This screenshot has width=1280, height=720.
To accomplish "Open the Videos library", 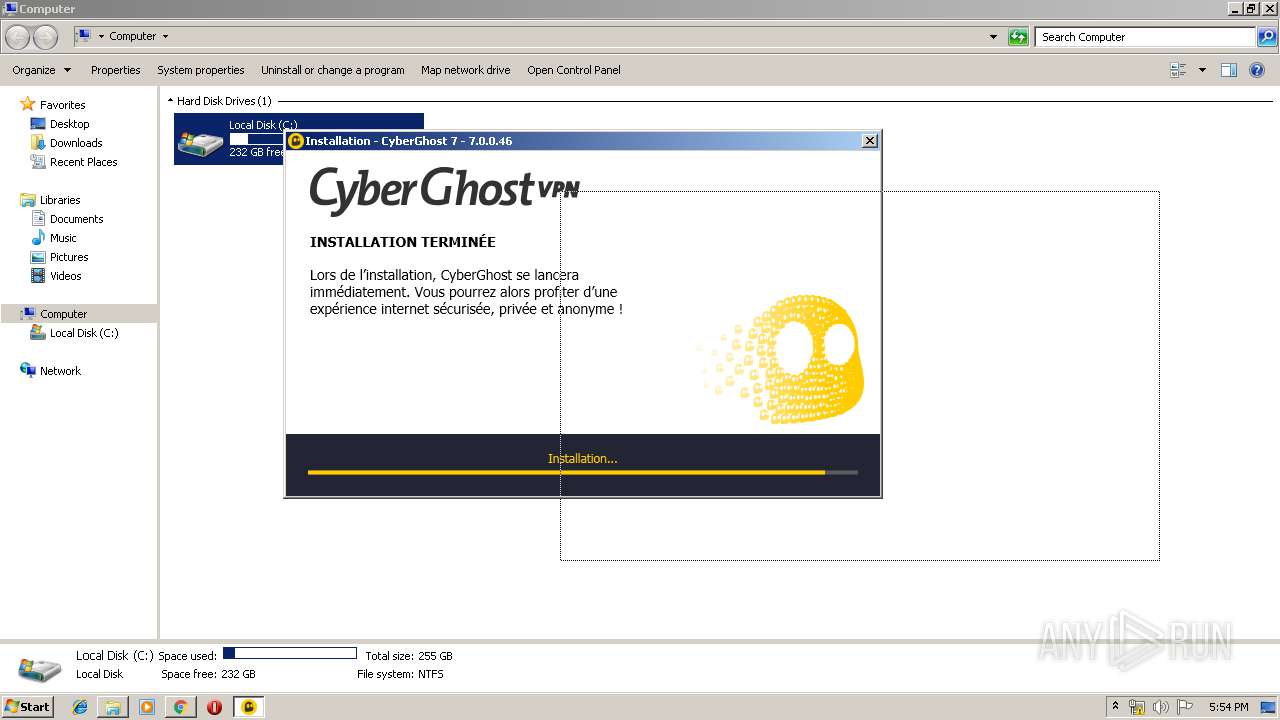I will [66, 276].
